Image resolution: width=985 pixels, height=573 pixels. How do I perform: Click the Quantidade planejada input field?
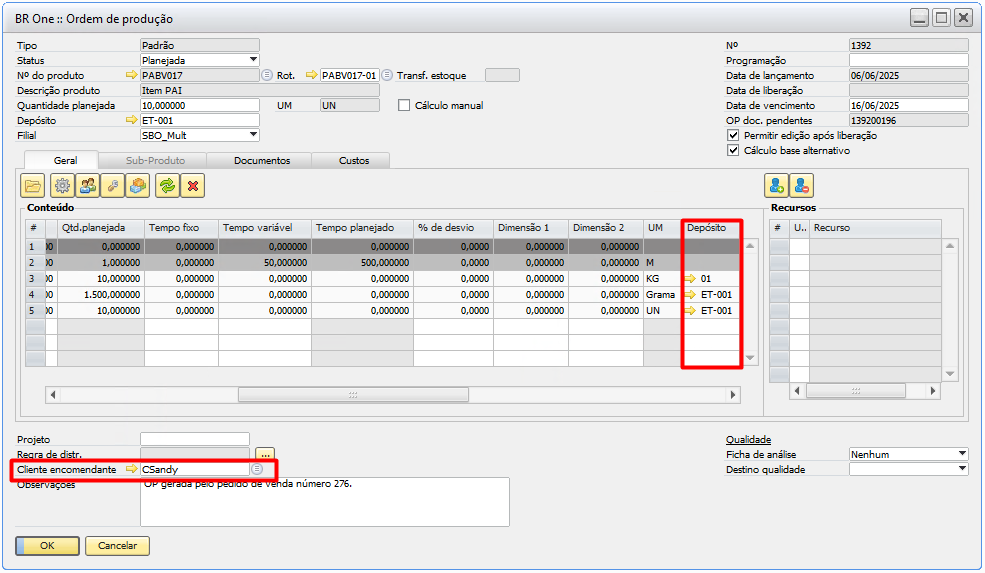200,106
